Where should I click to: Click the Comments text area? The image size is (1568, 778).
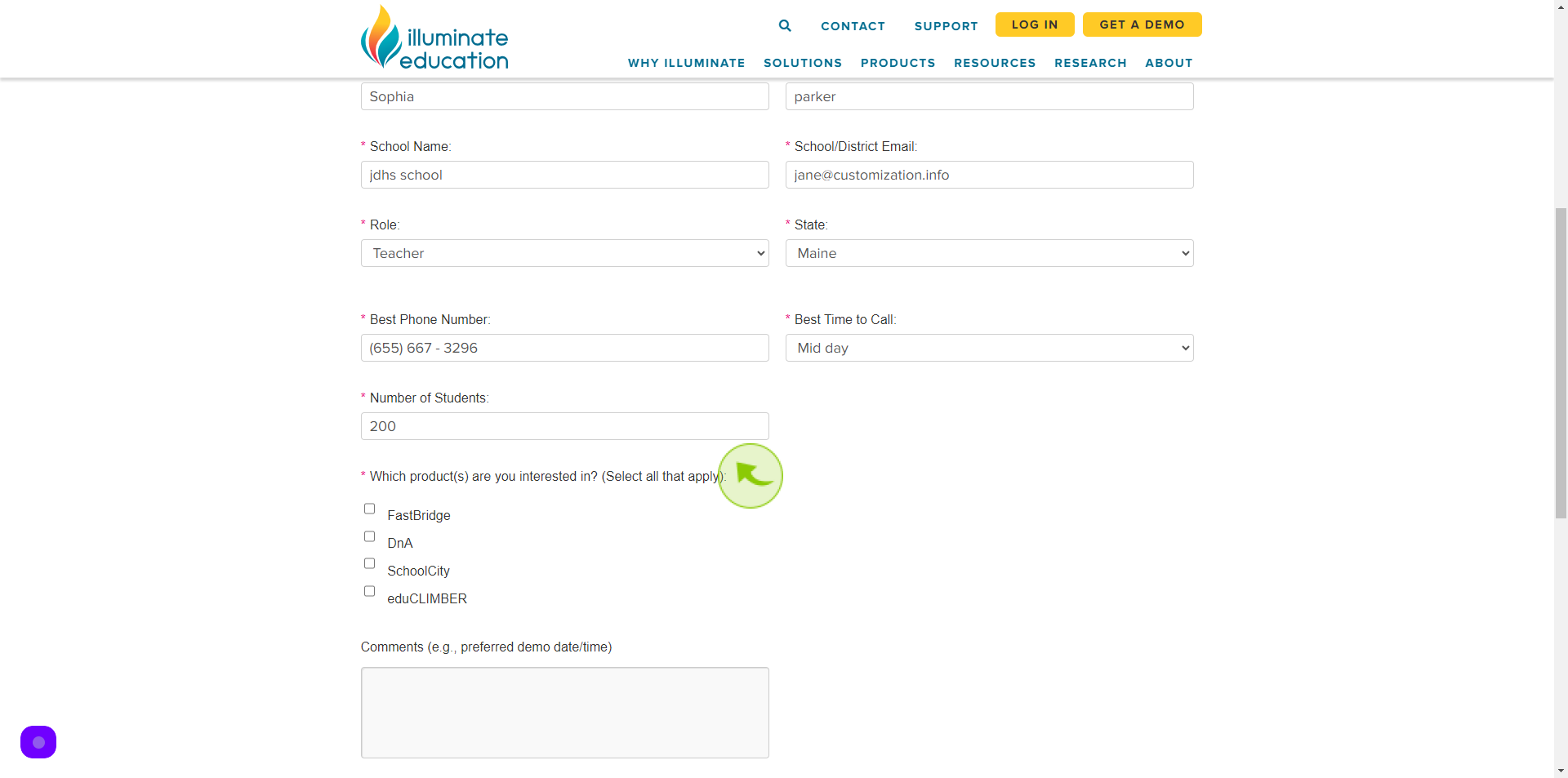click(565, 713)
